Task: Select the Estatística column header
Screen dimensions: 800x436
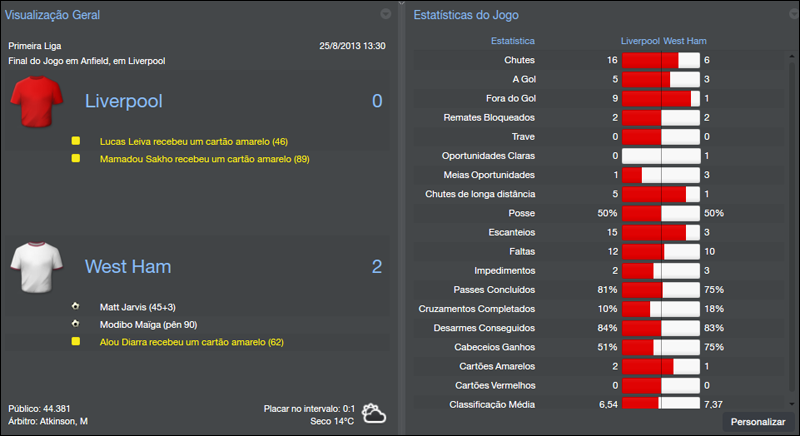Action: click(512, 41)
